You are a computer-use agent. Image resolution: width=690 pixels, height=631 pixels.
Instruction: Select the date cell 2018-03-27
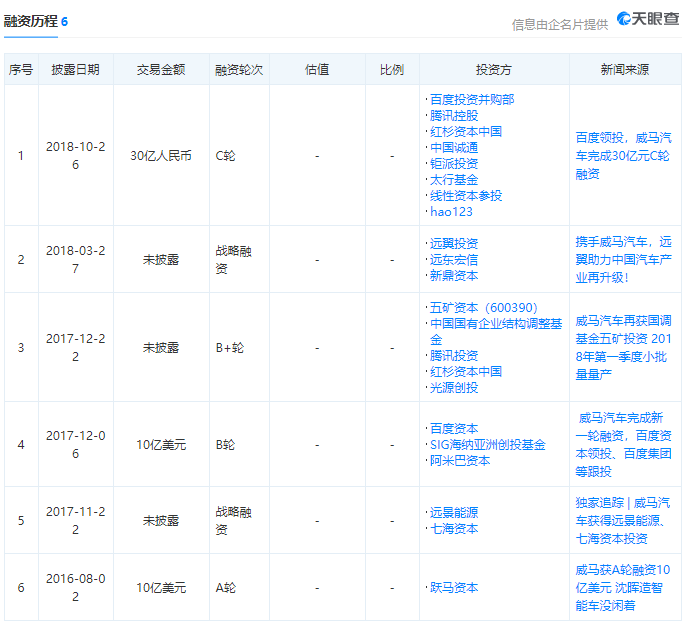[x=75, y=259]
